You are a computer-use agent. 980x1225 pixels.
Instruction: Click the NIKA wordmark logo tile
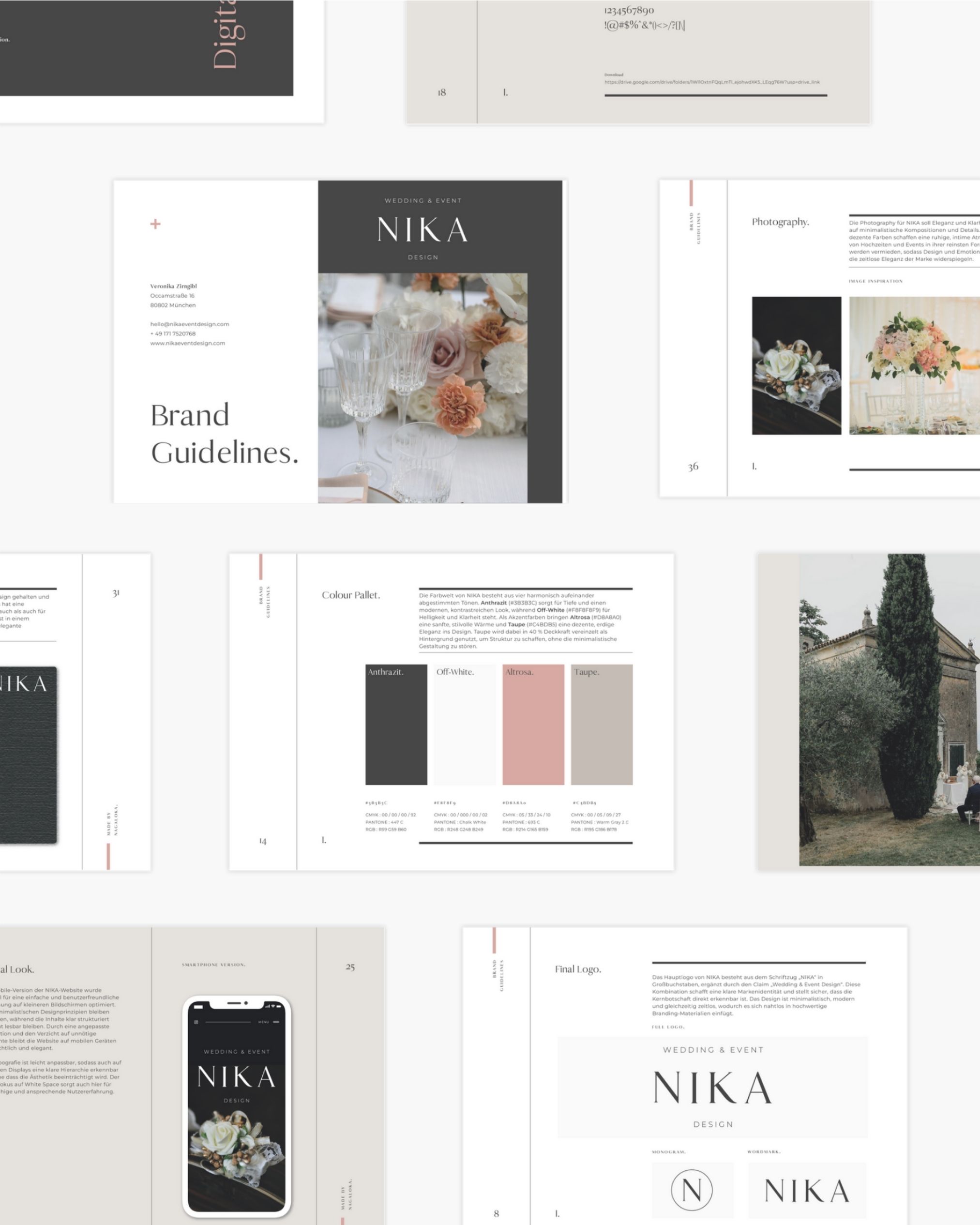[x=807, y=1190]
